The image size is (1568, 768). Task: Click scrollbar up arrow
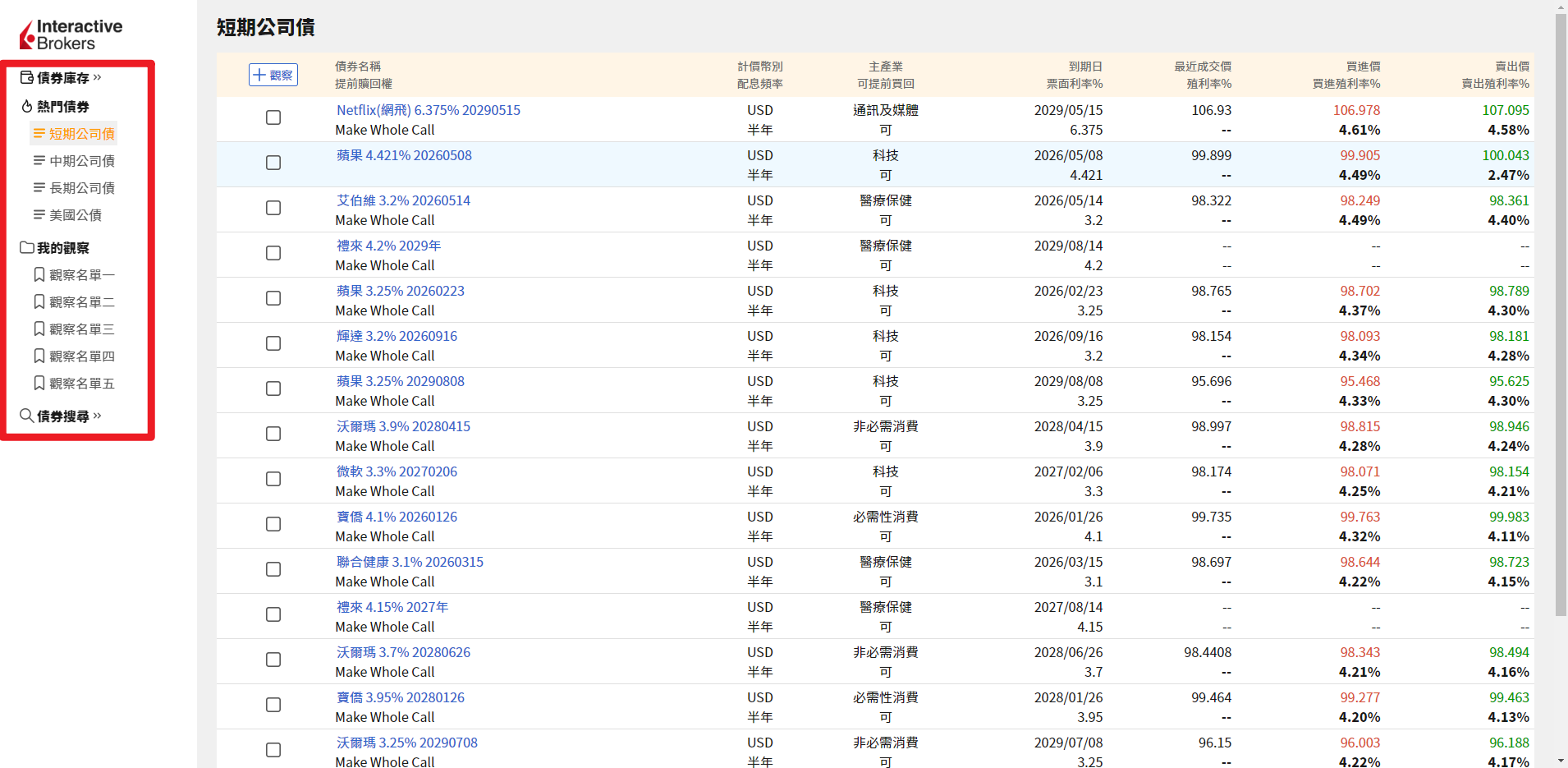tap(1561, 7)
